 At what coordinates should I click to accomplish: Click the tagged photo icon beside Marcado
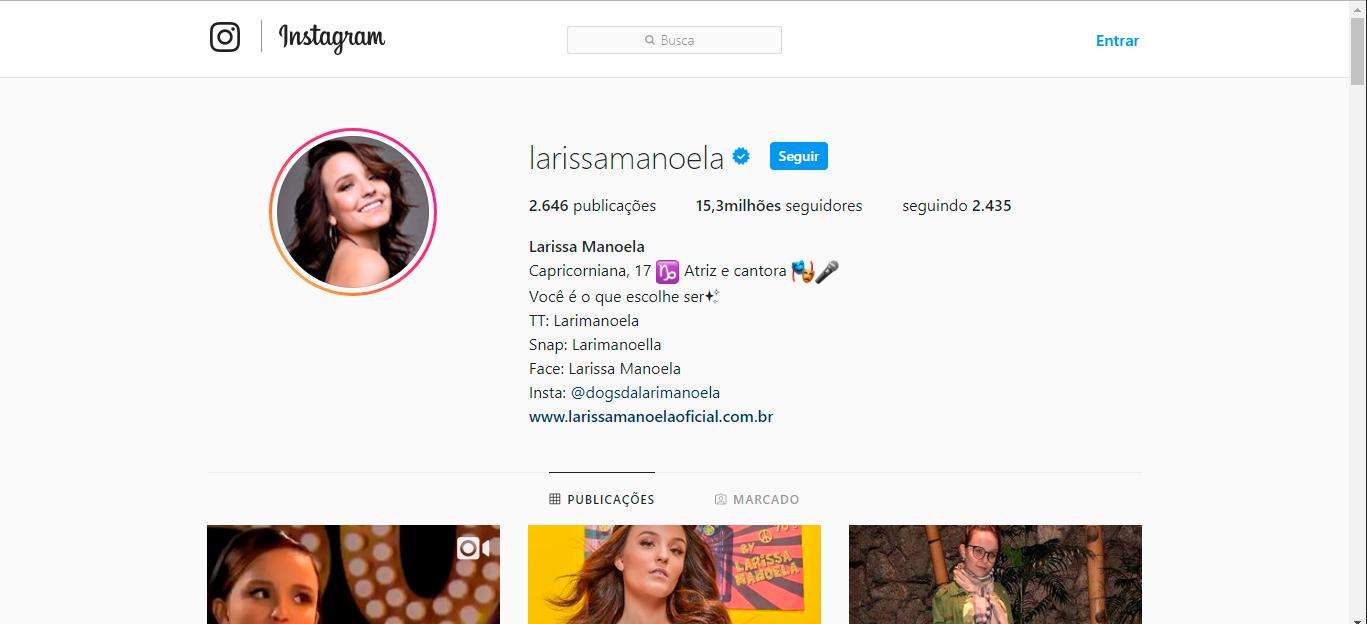[x=720, y=499]
